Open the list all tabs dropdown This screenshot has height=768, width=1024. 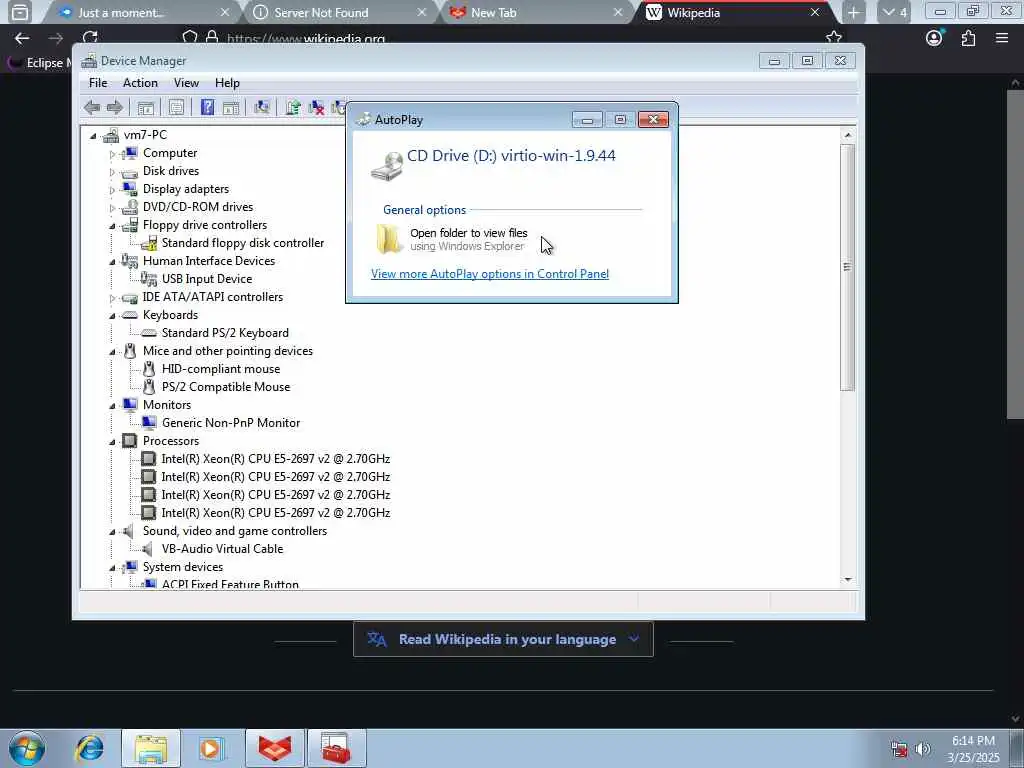[x=894, y=12]
